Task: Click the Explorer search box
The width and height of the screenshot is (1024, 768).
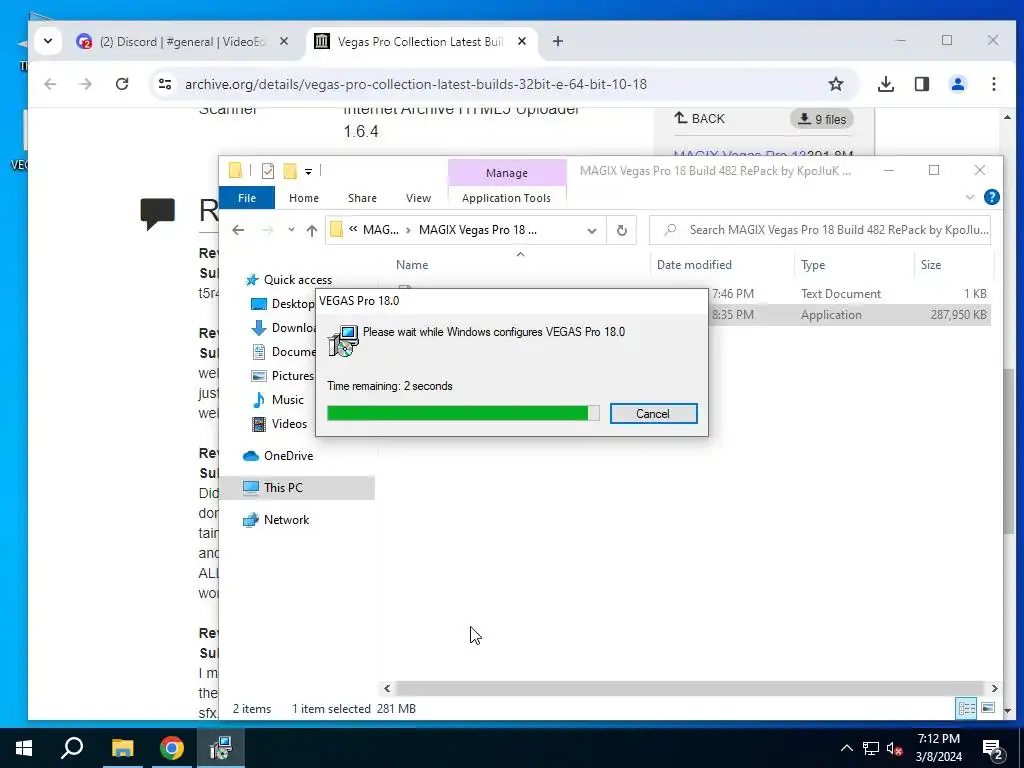Action: point(820,230)
